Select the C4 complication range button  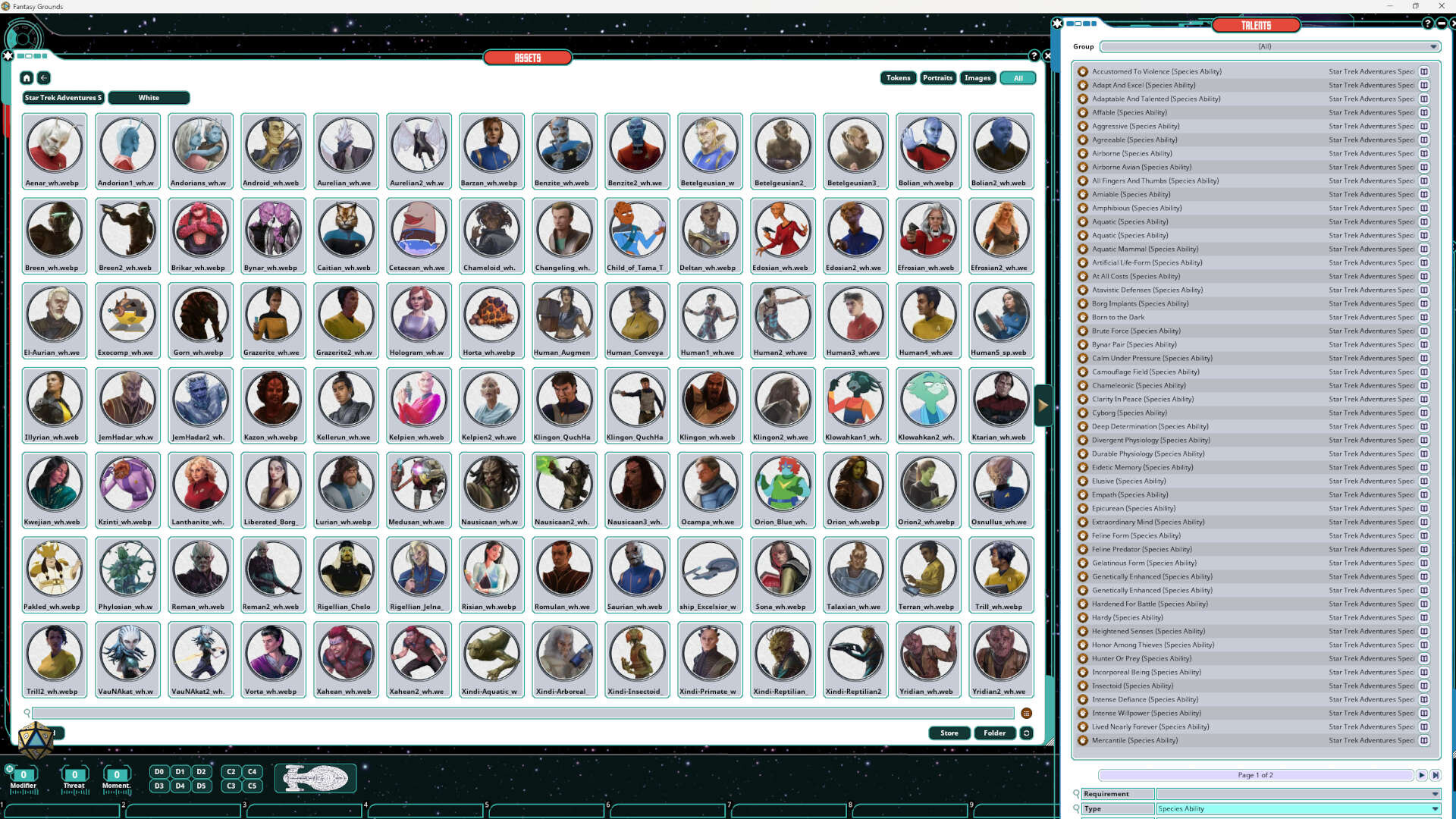[253, 772]
